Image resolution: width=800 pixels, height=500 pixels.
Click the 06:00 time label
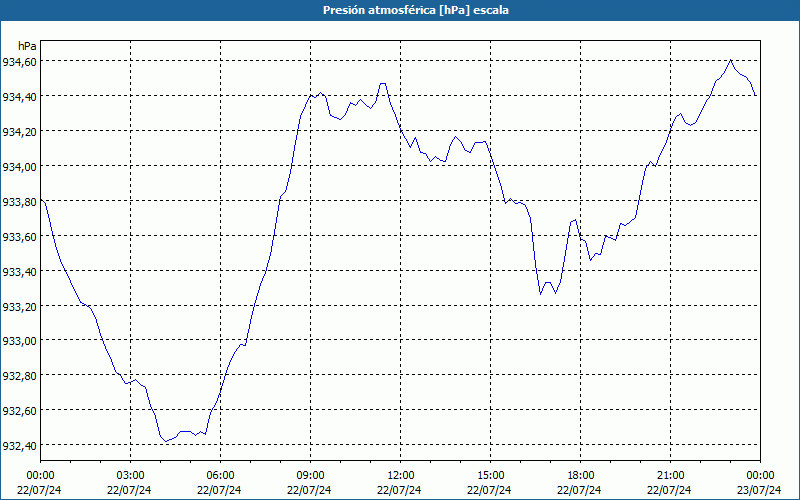pos(220,476)
